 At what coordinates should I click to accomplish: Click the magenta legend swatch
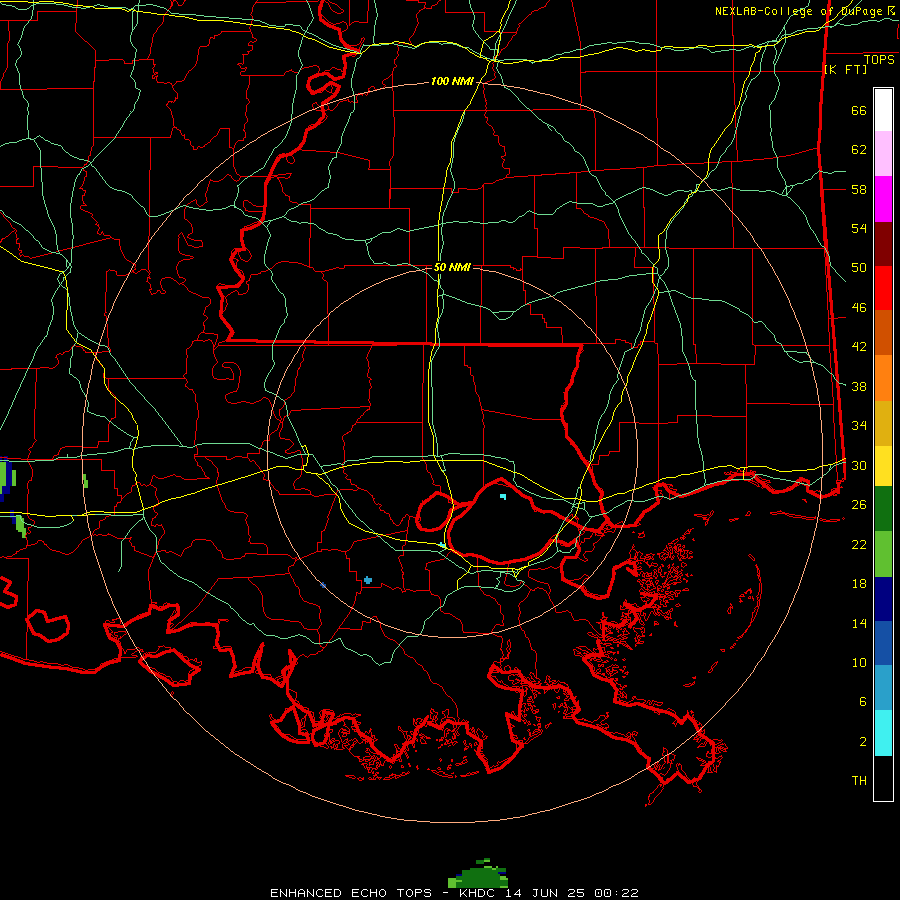883,199
